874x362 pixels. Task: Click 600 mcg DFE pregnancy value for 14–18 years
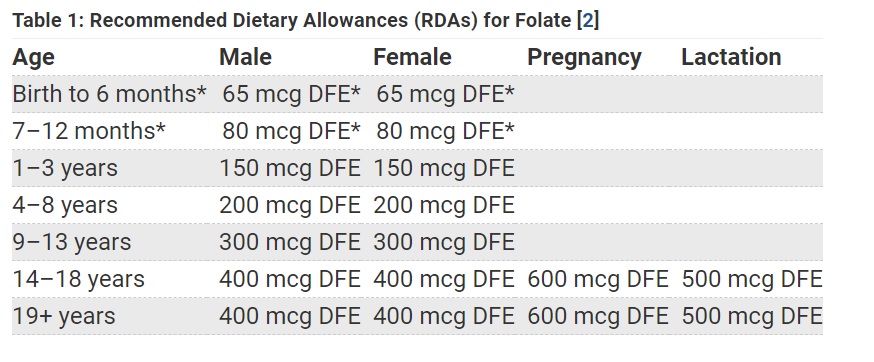[598, 279]
